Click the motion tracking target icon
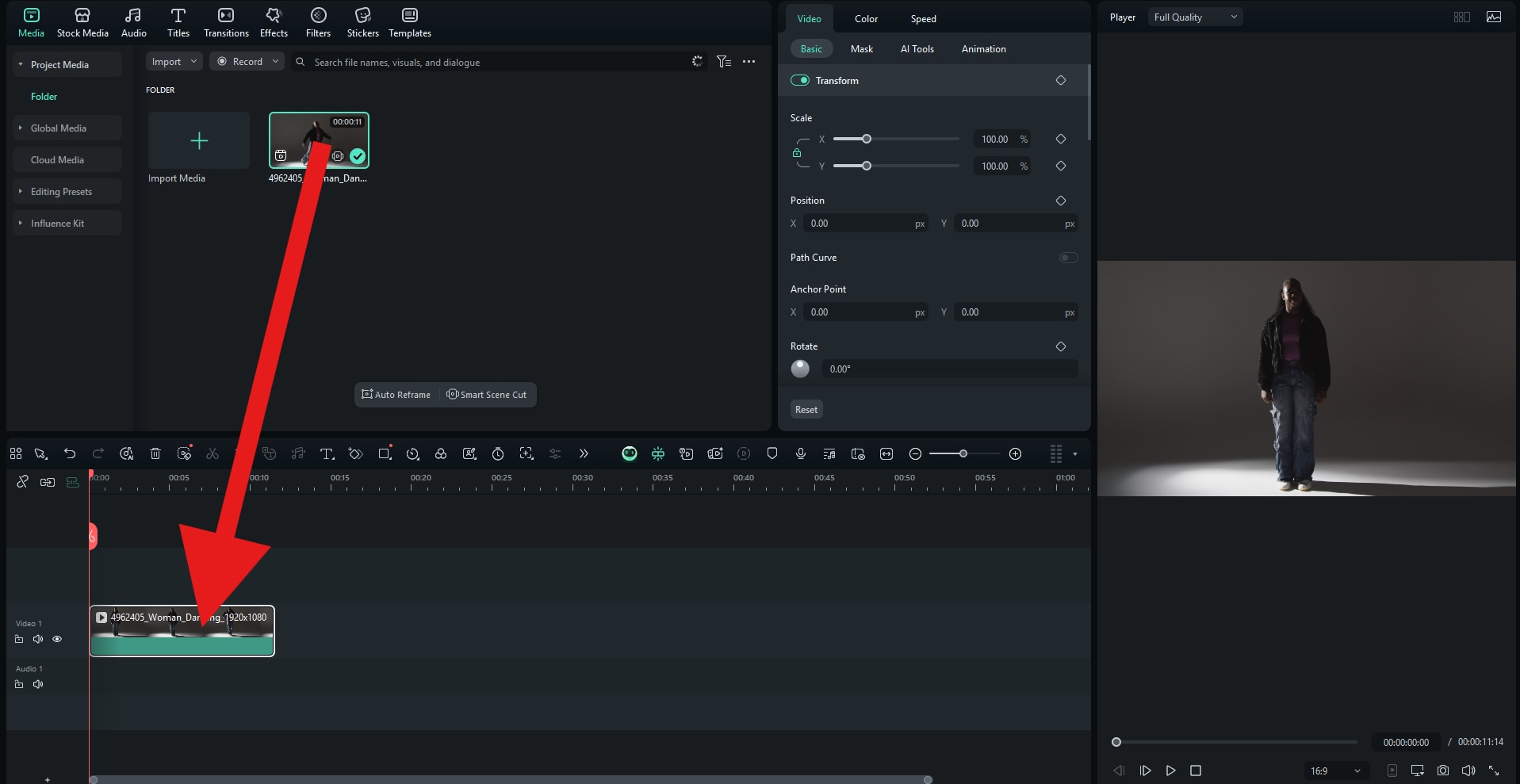The width and height of the screenshot is (1520, 784). pyautogui.click(x=526, y=453)
